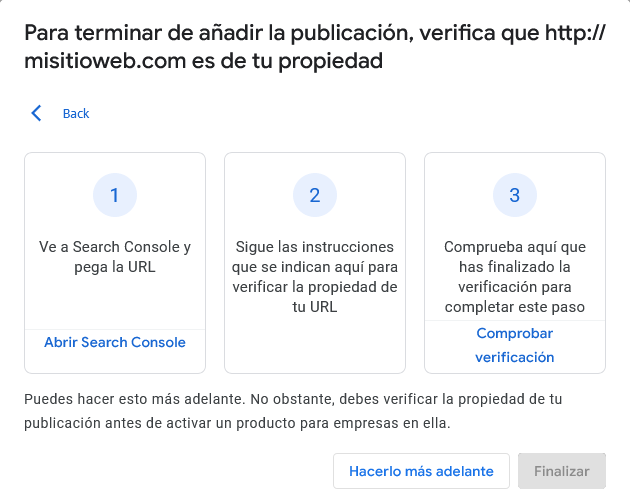Click the back arrow chevron icon
This screenshot has width=630, height=496.
point(37,113)
